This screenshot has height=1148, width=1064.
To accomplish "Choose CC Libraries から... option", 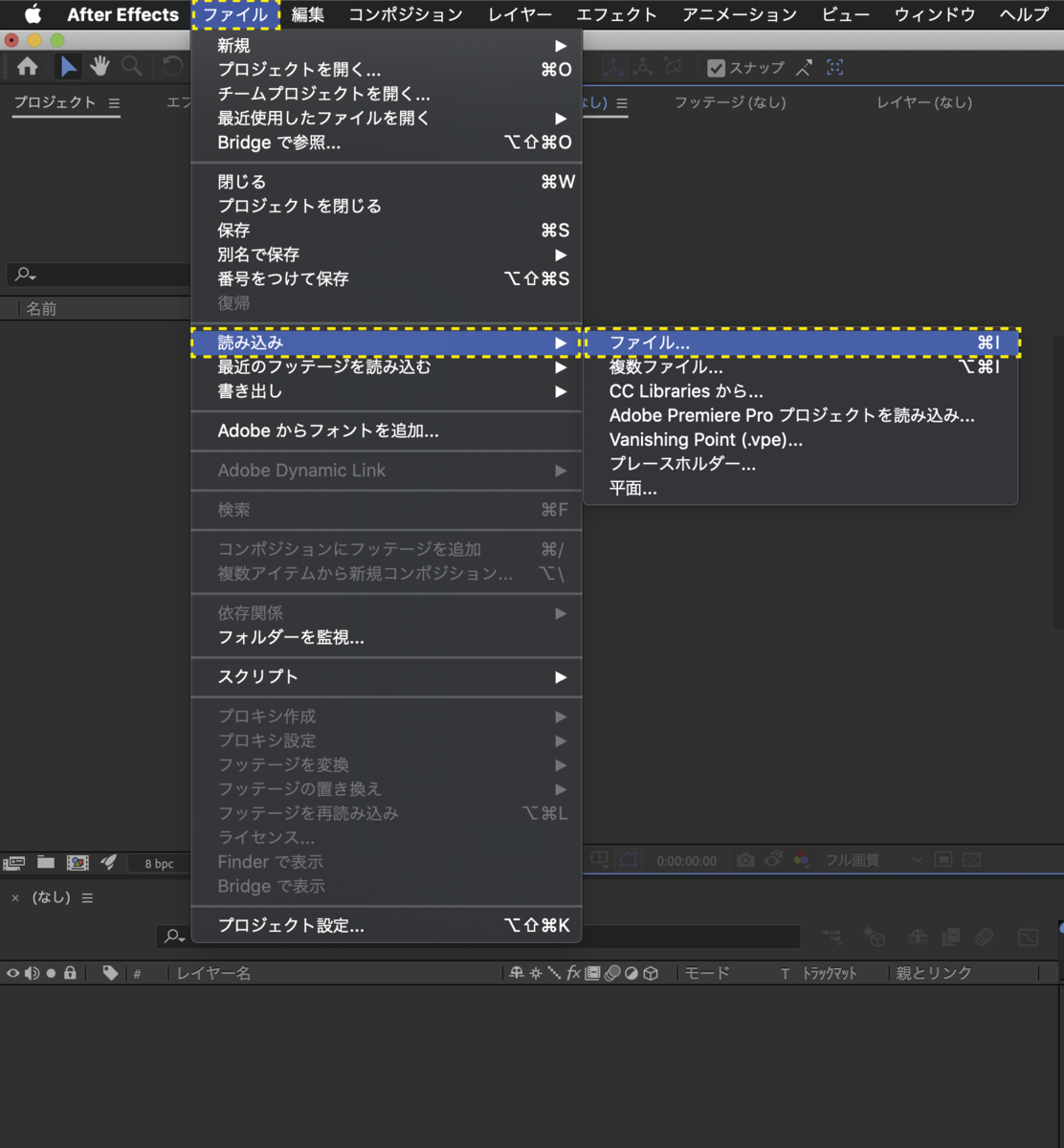I will (801, 391).
